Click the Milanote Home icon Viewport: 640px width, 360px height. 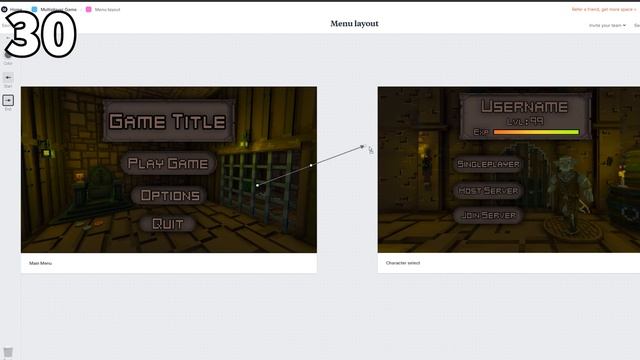4,9
